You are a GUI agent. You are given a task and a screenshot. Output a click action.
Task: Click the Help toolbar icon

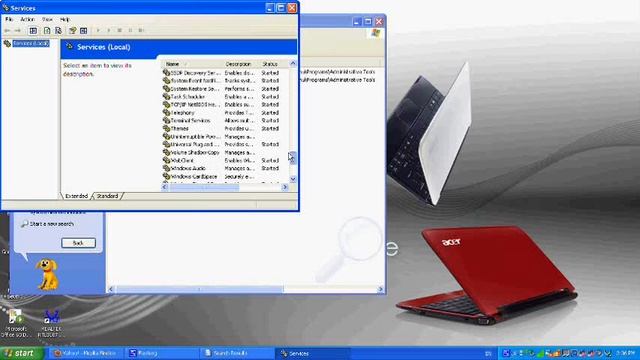click(x=73, y=30)
